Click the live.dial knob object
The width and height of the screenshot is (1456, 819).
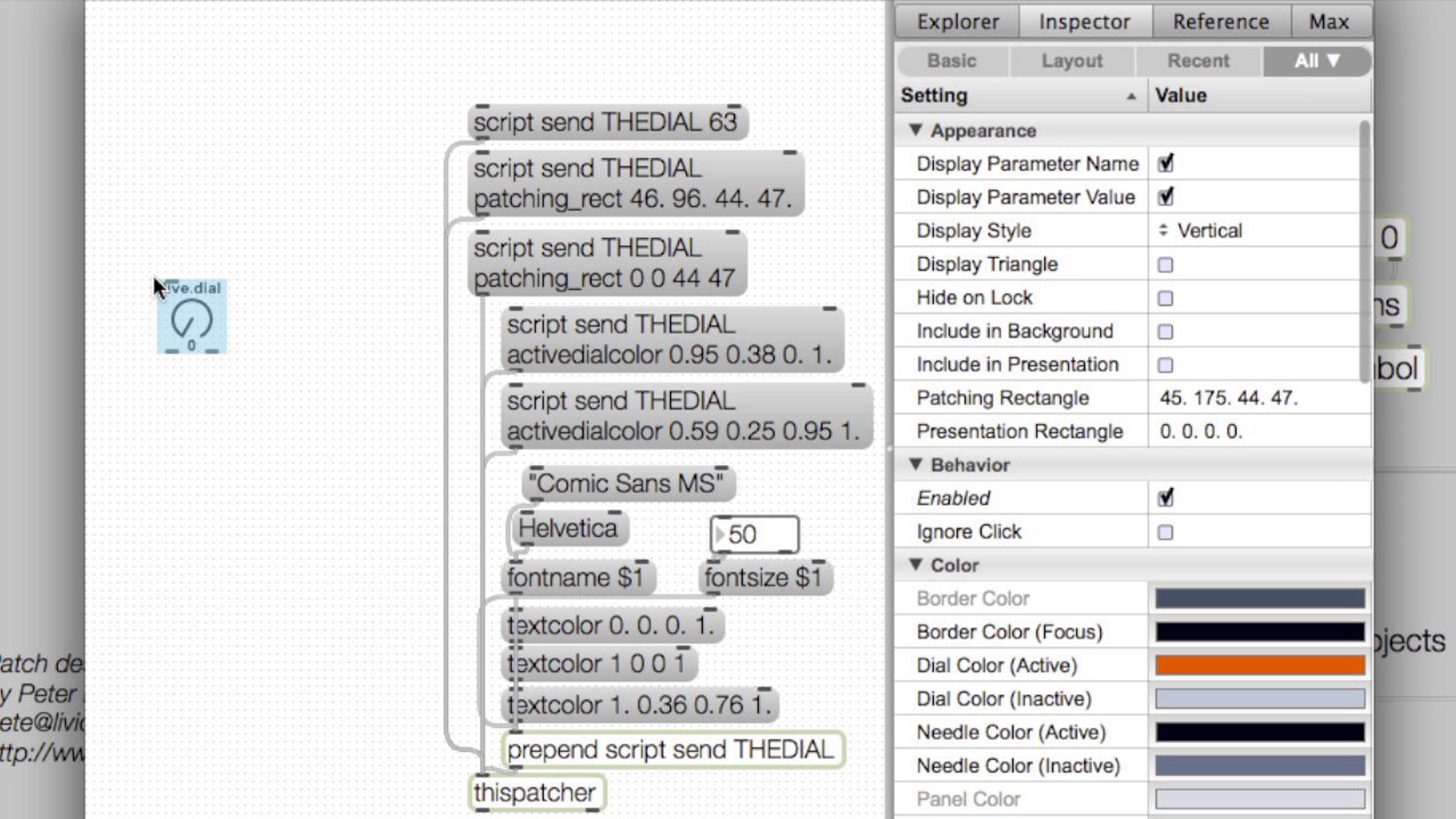(192, 318)
